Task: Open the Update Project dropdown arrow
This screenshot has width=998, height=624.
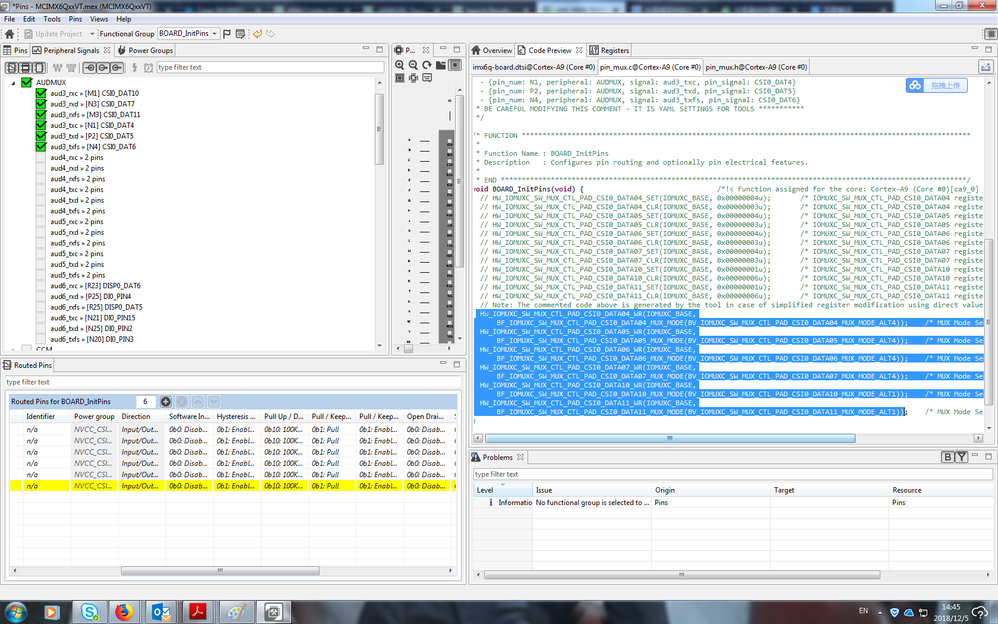Action: pos(92,34)
